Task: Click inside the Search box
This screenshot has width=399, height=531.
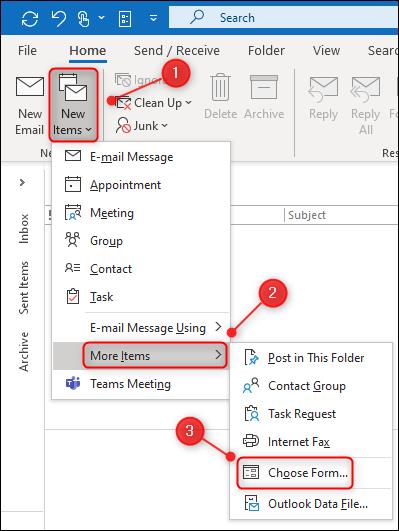Action: [284, 18]
